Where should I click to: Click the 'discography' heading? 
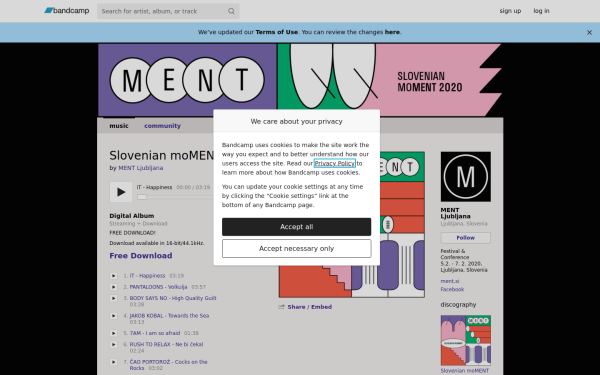point(458,305)
